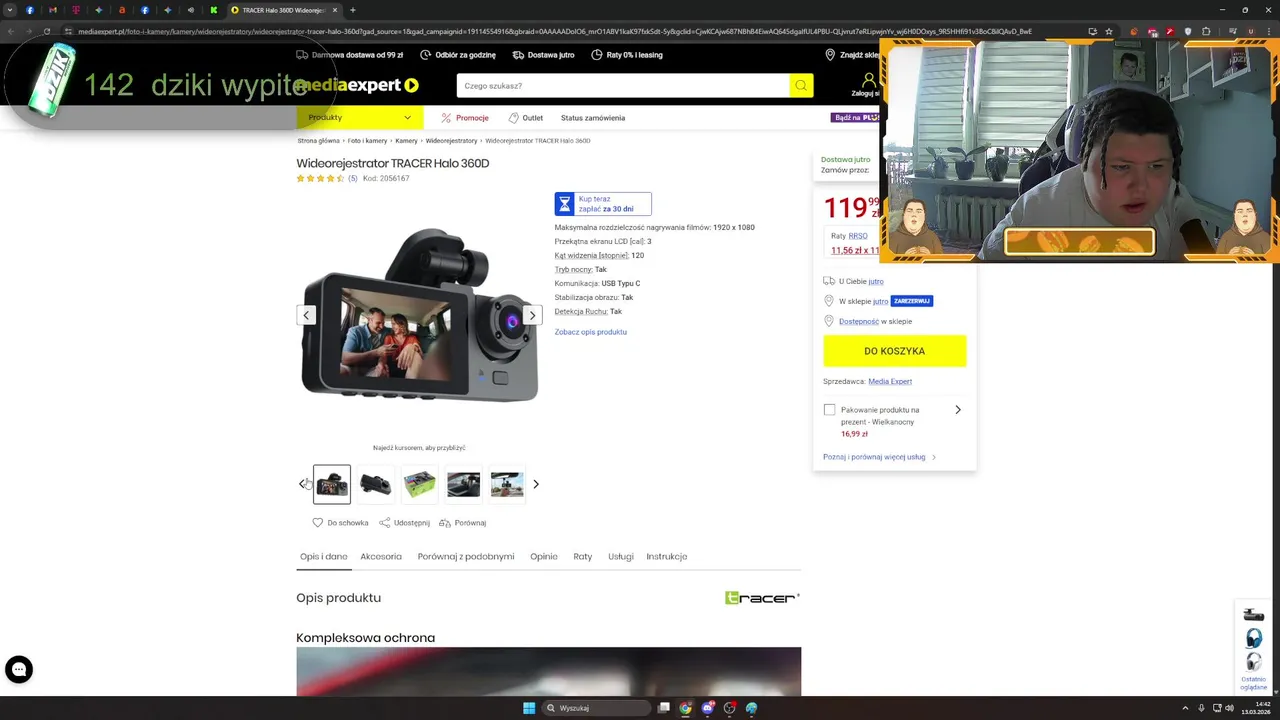Expand Poznaj i porównaj więcej usług
1280x720 pixels.
879,457
